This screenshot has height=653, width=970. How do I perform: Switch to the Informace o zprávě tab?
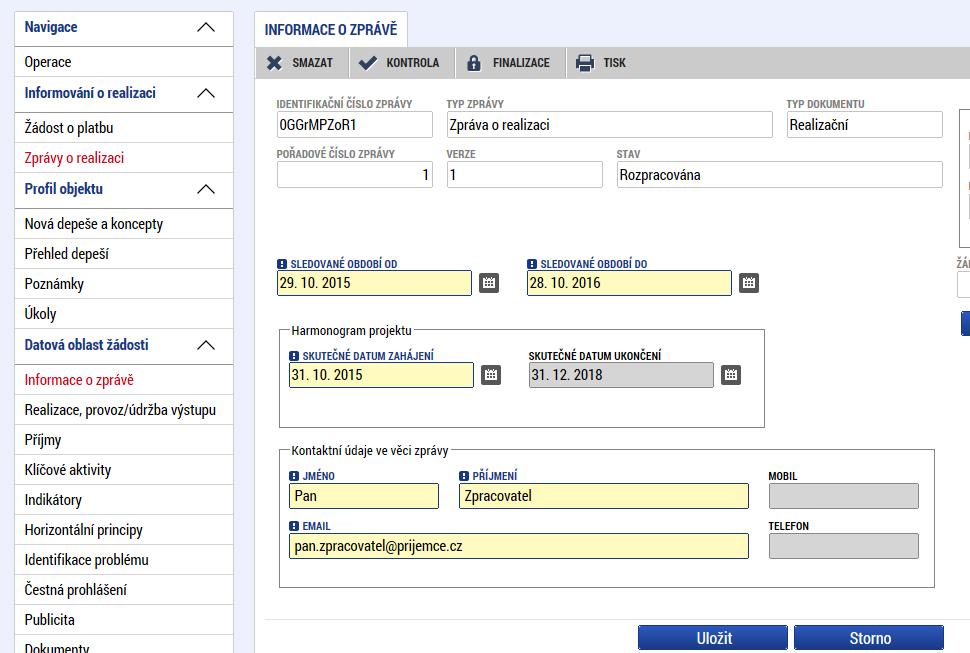[x=331, y=30]
